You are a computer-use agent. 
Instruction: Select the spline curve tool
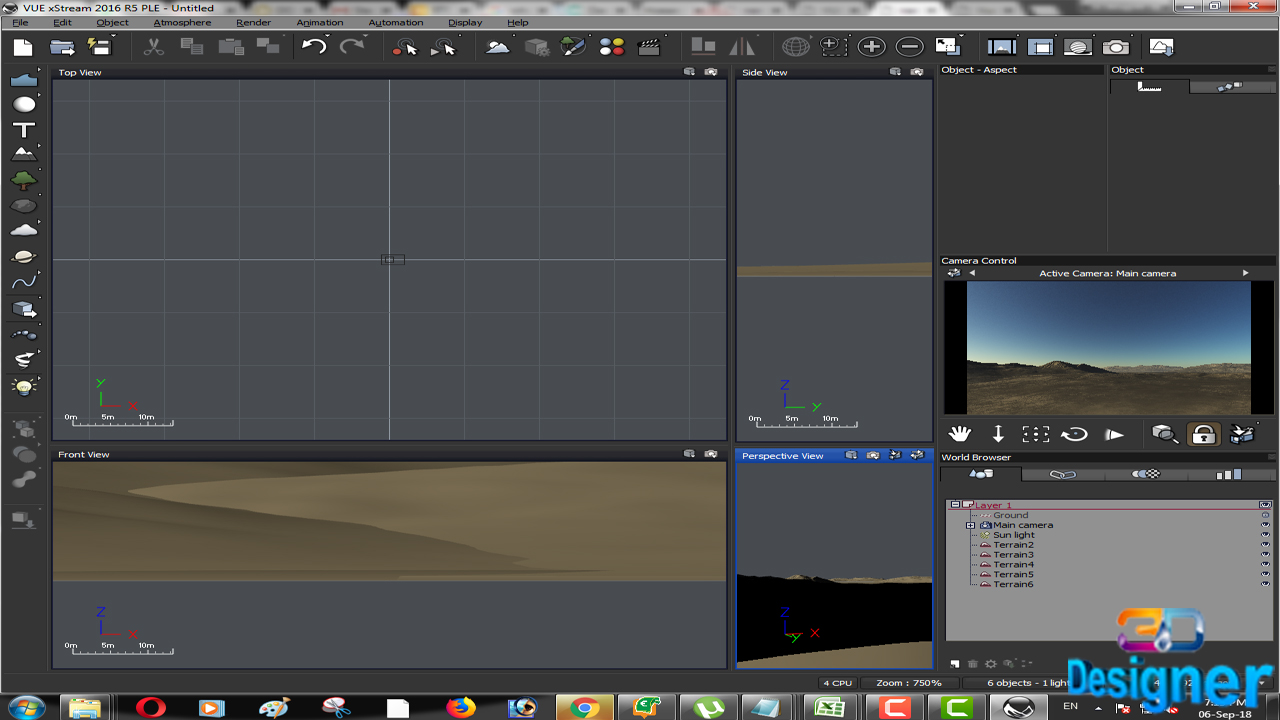click(23, 282)
